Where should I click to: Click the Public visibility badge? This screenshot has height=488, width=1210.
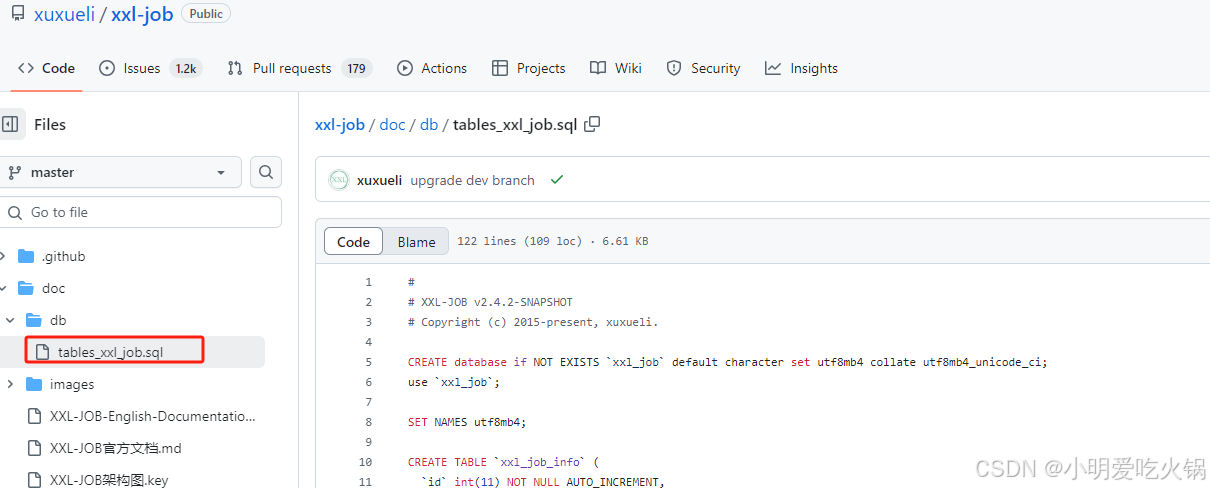pyautogui.click(x=206, y=14)
